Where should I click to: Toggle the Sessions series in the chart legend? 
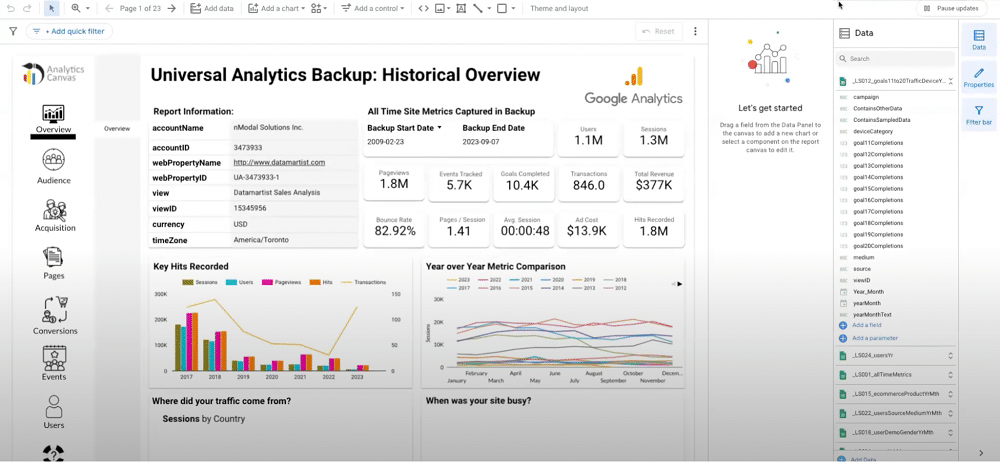pyautogui.click(x=200, y=282)
